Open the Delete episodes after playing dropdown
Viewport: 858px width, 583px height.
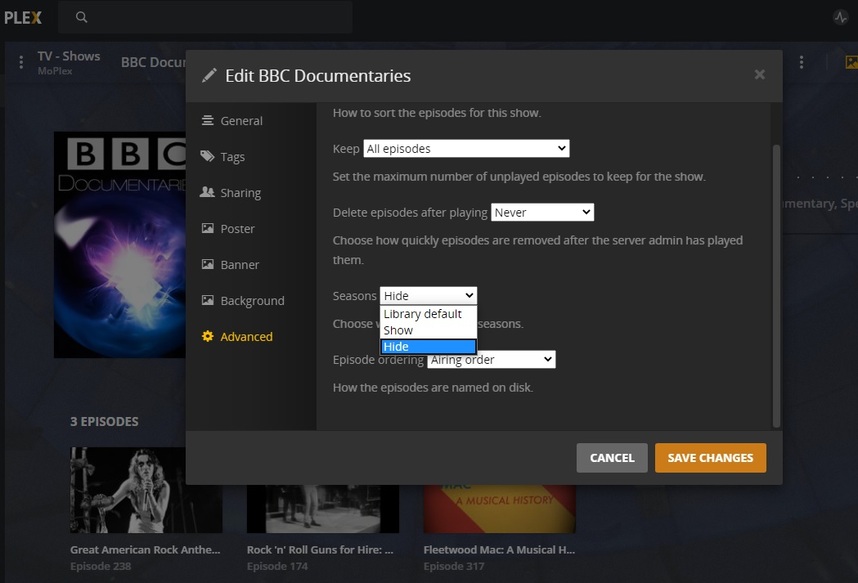point(542,212)
